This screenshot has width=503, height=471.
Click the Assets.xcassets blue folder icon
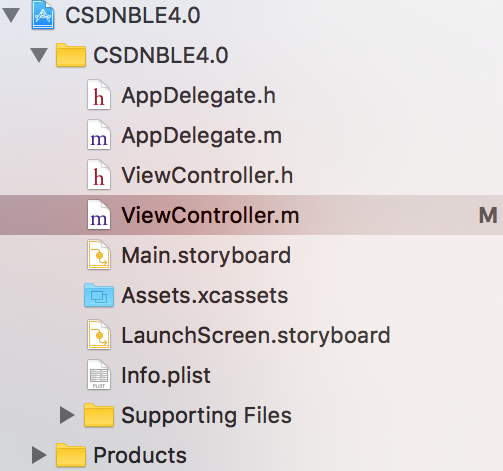point(99,295)
